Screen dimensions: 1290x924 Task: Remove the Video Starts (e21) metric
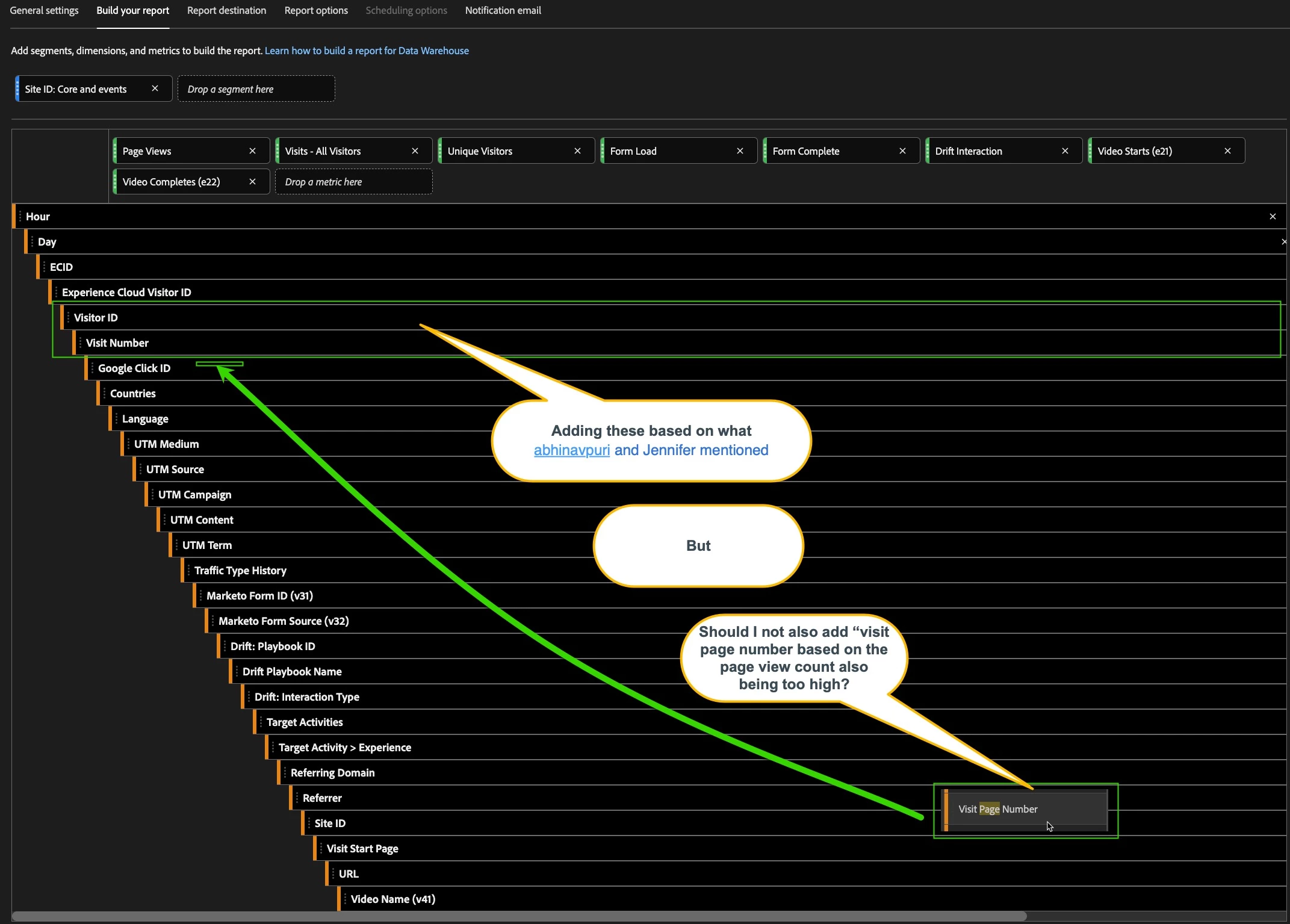(x=1227, y=151)
